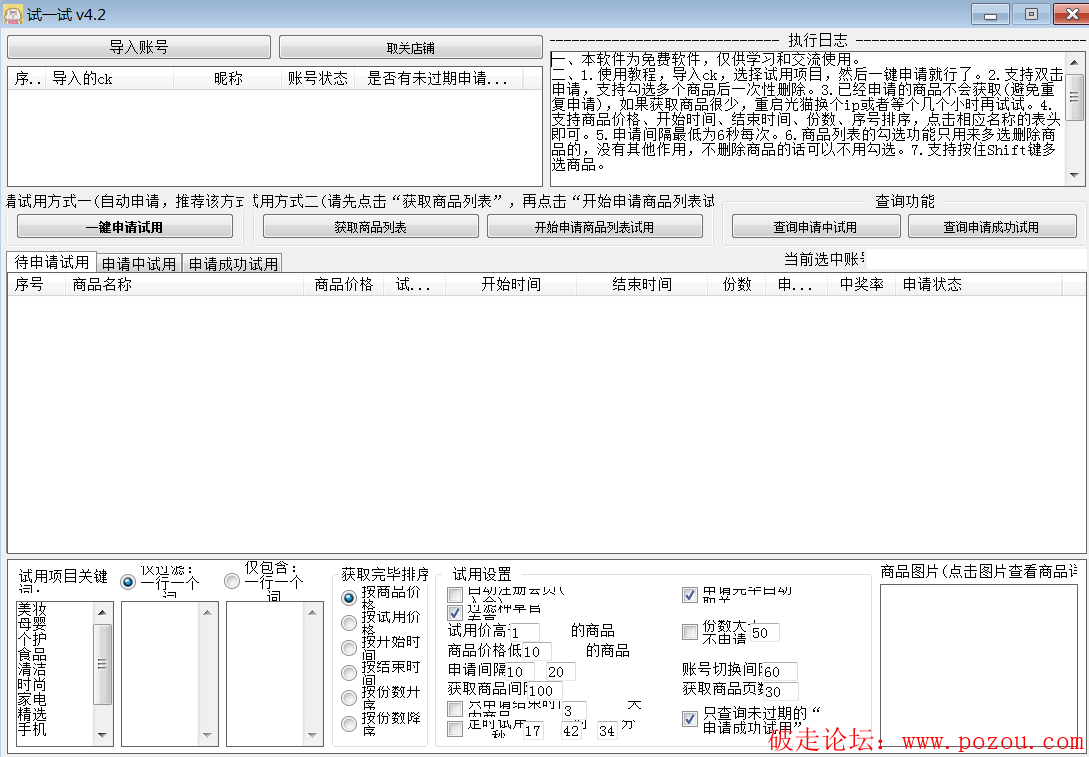Toggle 只查询未过期的申请成功试用 checkbox
The height and width of the screenshot is (757, 1089).
tap(690, 719)
